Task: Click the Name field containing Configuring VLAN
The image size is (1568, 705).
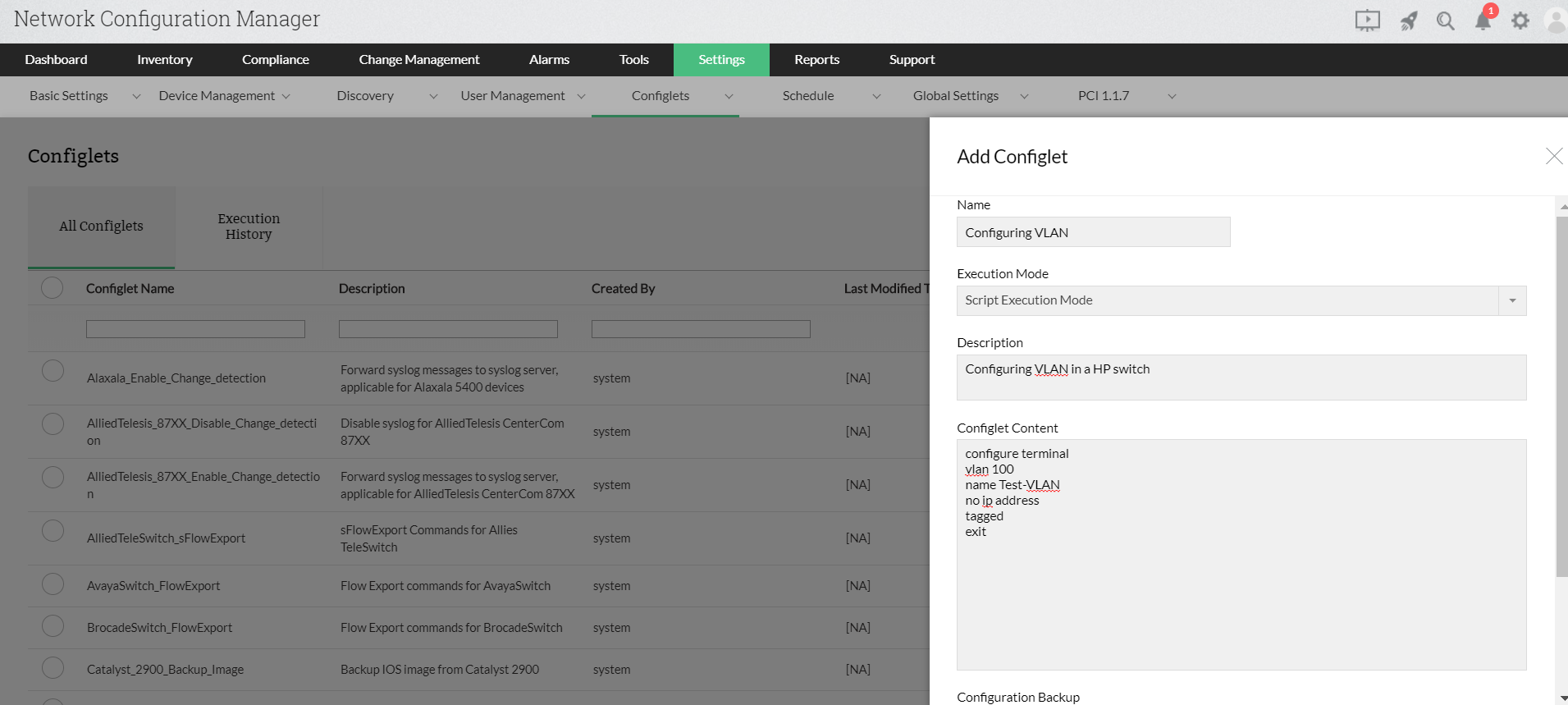Action: pyautogui.click(x=1093, y=232)
